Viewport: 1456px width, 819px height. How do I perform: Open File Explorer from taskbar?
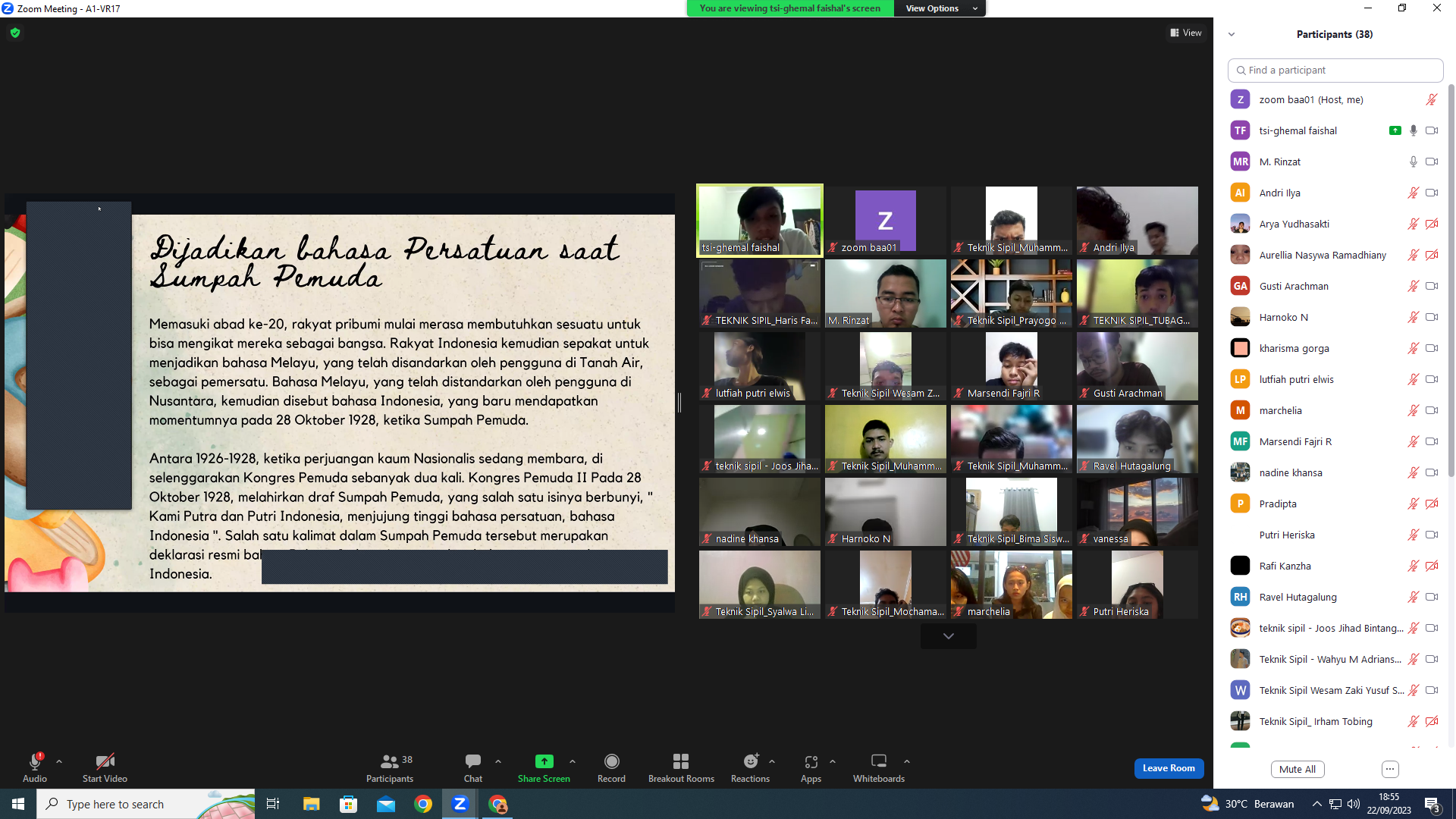[311, 804]
